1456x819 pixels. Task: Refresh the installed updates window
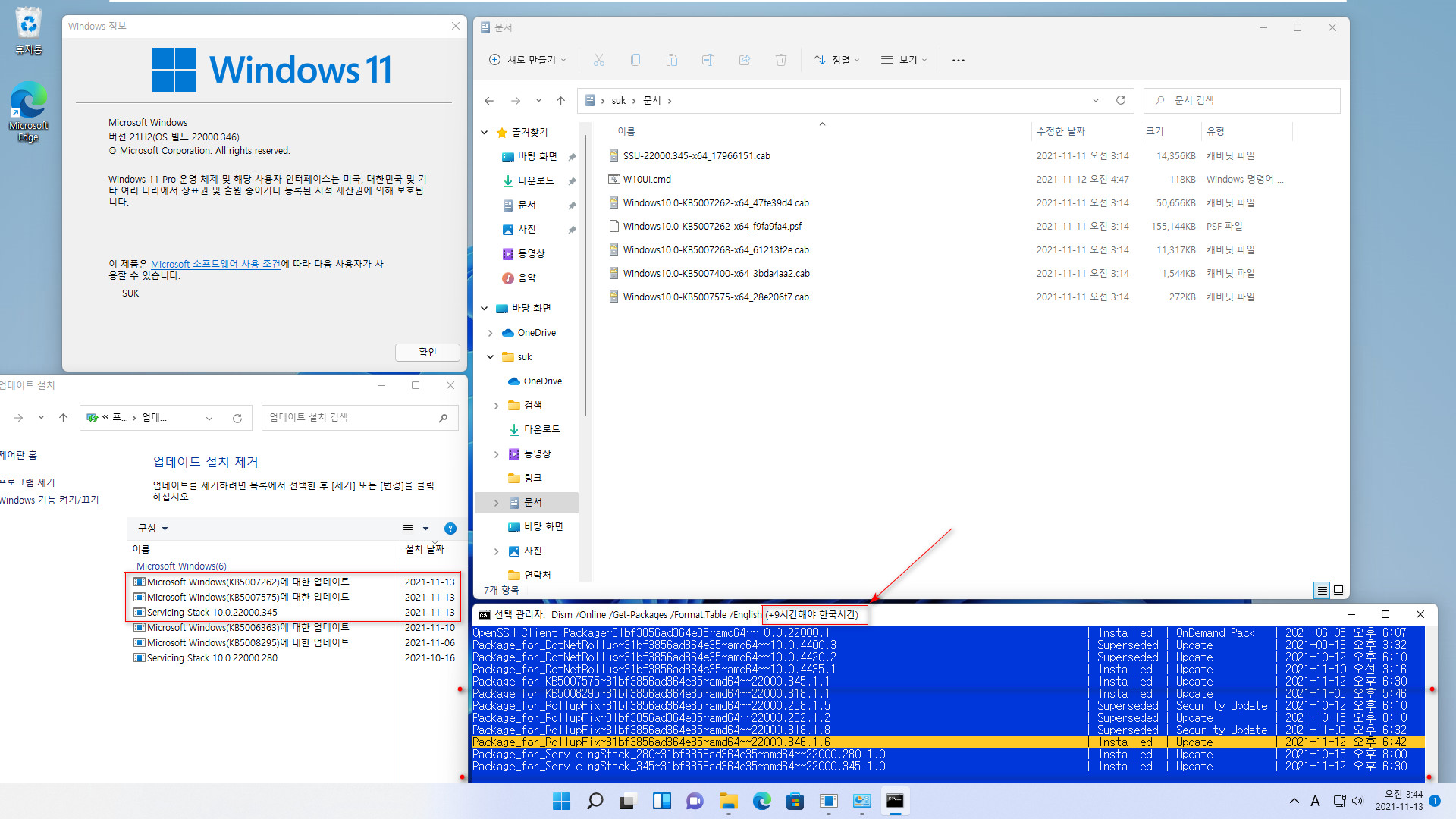pyautogui.click(x=237, y=418)
